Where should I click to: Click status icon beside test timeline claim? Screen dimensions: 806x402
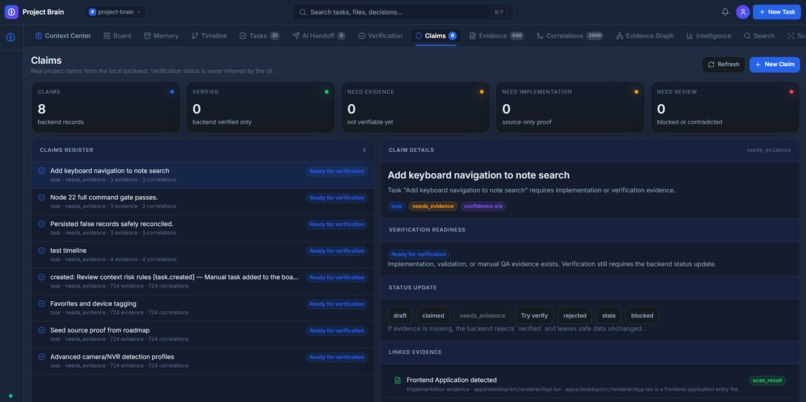coord(42,250)
